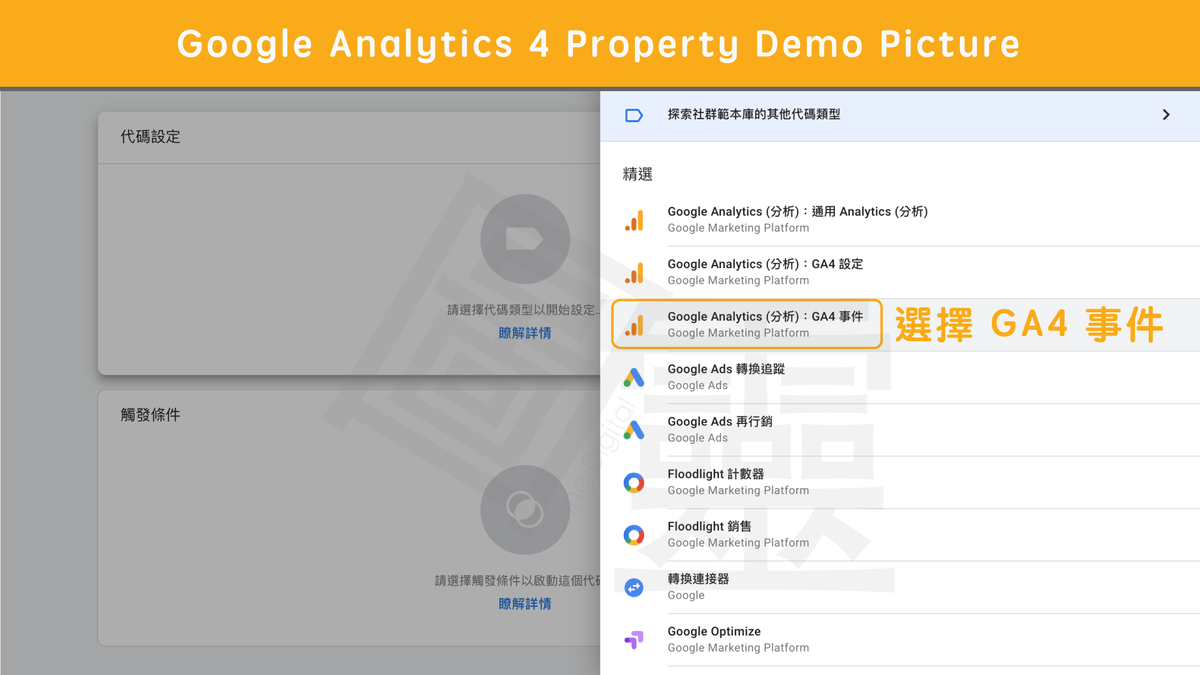The height and width of the screenshot is (675, 1200).
Task: Click the 轉換連接器 blue arrows icon
Action: click(x=634, y=588)
